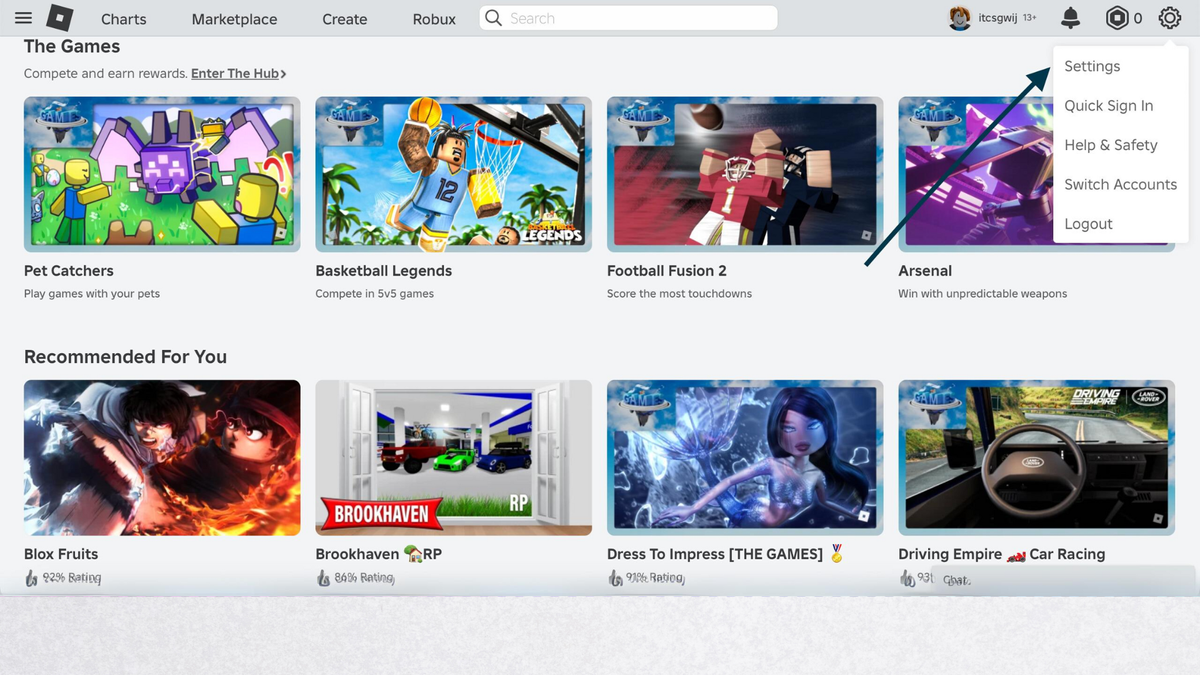Click Dress To Impress [THE GAMES] title
The image size is (1200, 675).
coord(726,554)
